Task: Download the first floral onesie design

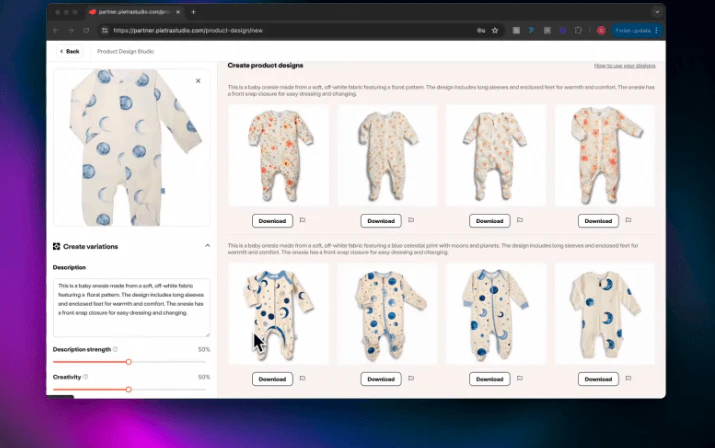Action: coord(272,221)
